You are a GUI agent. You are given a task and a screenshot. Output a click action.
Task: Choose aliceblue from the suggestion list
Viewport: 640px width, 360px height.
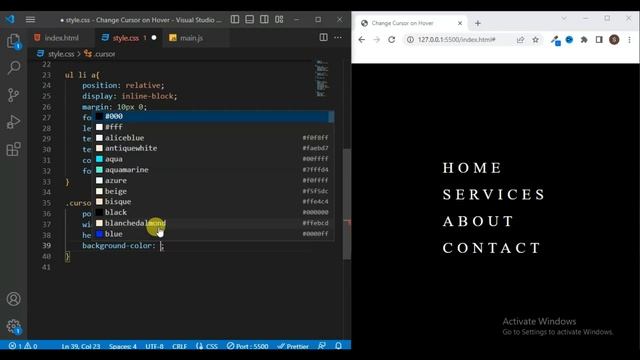coord(212,138)
